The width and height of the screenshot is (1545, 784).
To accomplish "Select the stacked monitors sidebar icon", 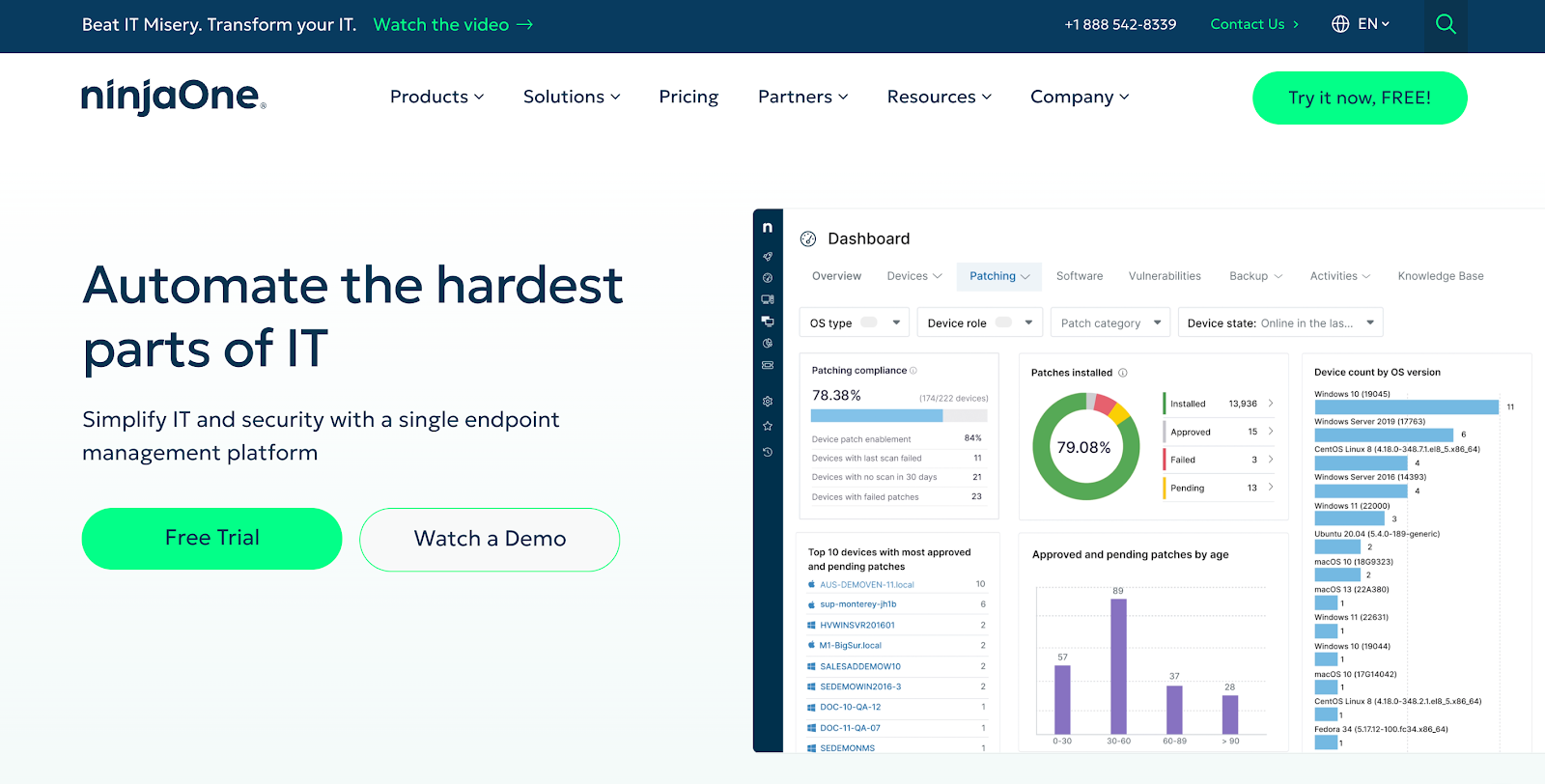I will 768,322.
